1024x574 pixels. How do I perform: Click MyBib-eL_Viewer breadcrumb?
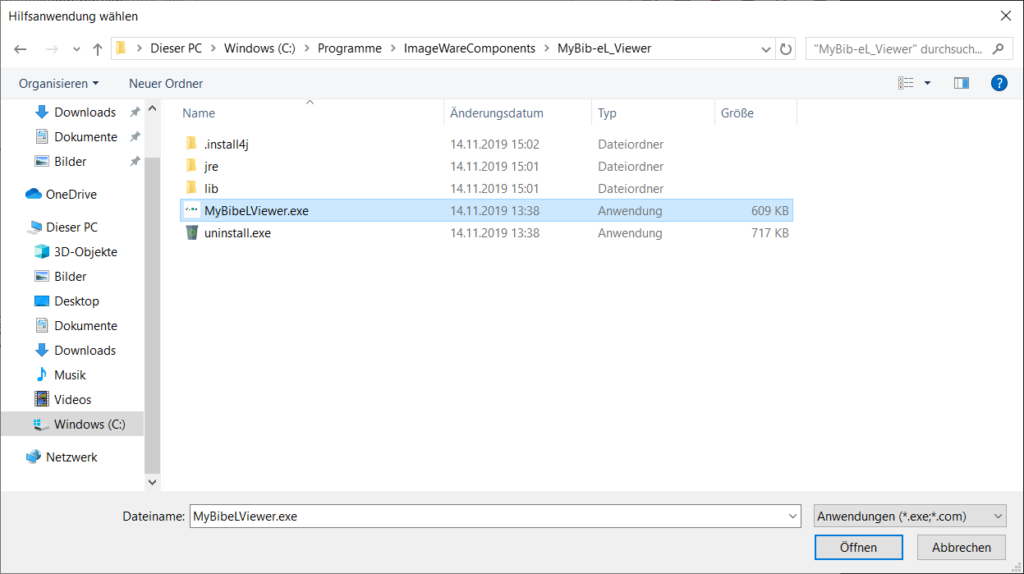604,49
